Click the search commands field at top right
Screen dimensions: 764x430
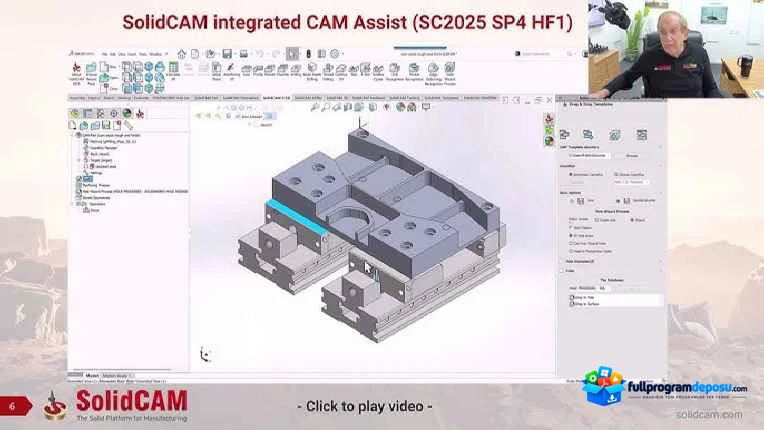click(x=543, y=54)
